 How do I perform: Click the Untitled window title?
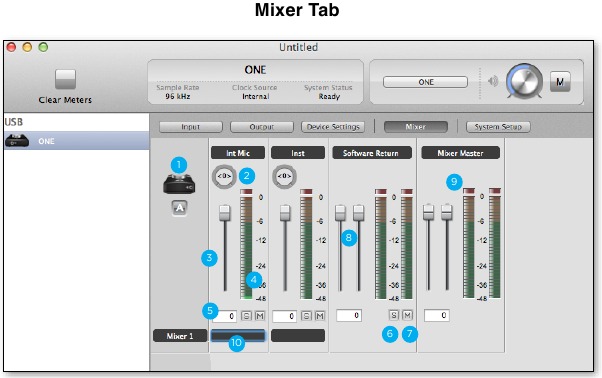298,47
